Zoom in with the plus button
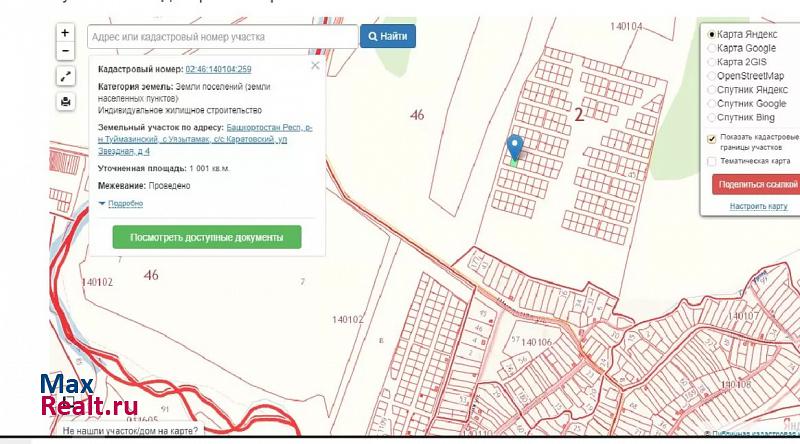 click(x=65, y=33)
